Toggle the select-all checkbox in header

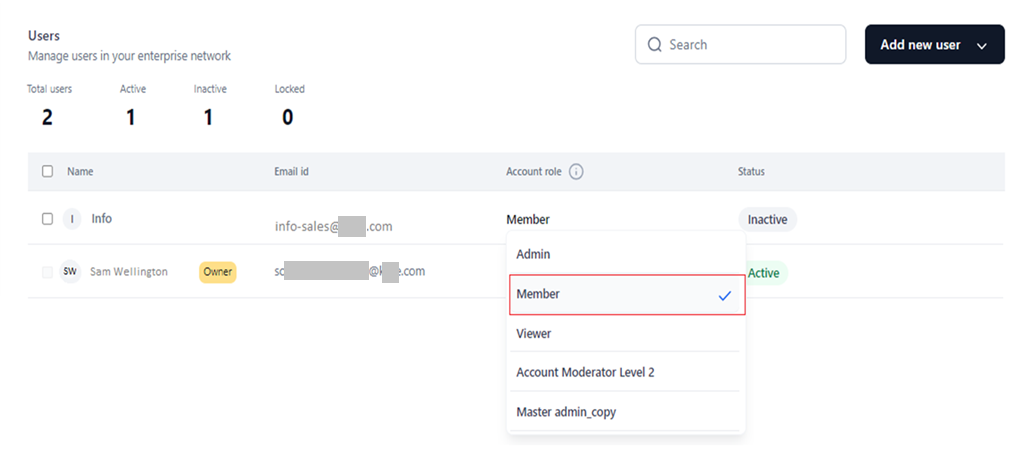click(47, 172)
